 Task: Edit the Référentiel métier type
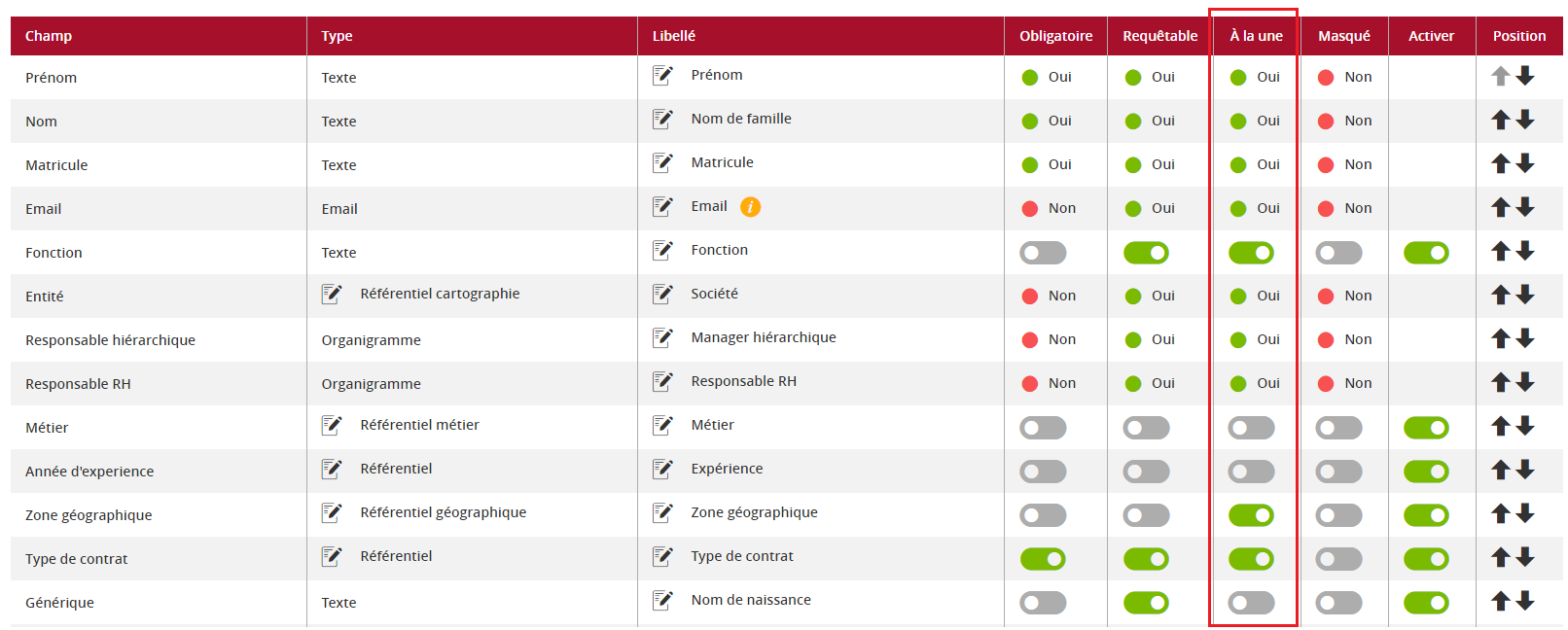click(x=332, y=425)
